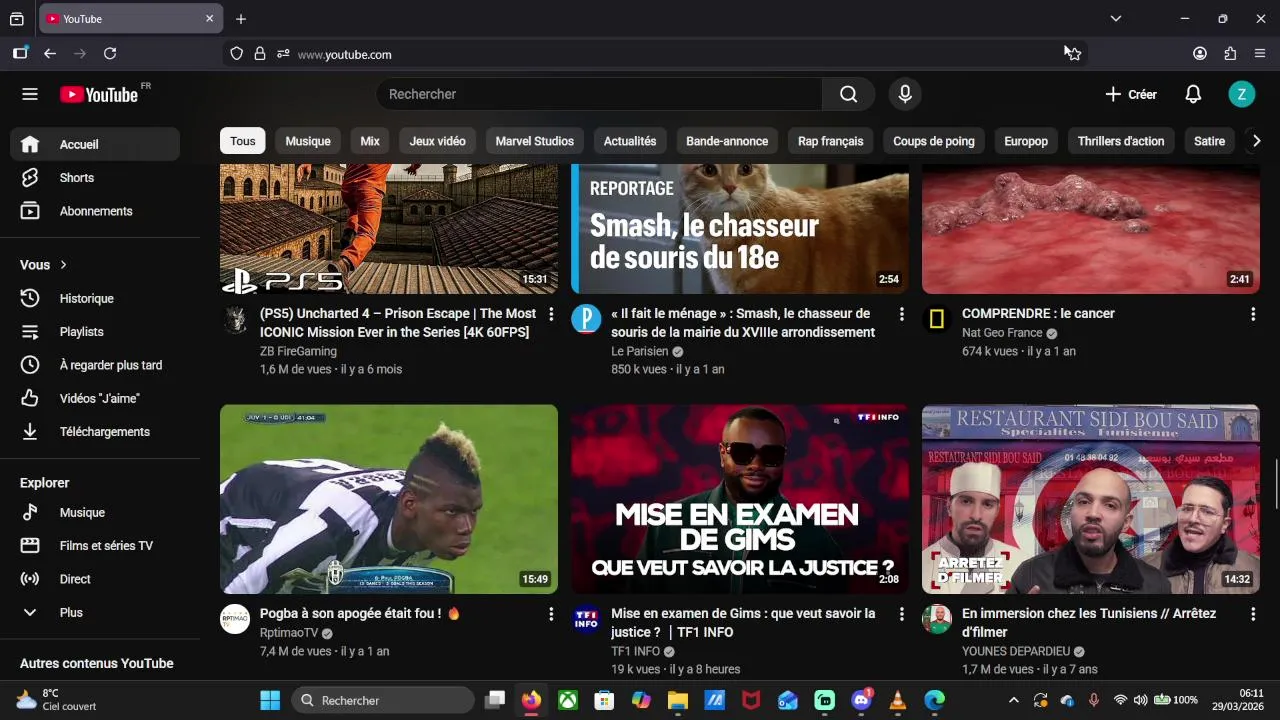Open the browser extensions puzzle icon
1280x720 pixels.
[1230, 54]
